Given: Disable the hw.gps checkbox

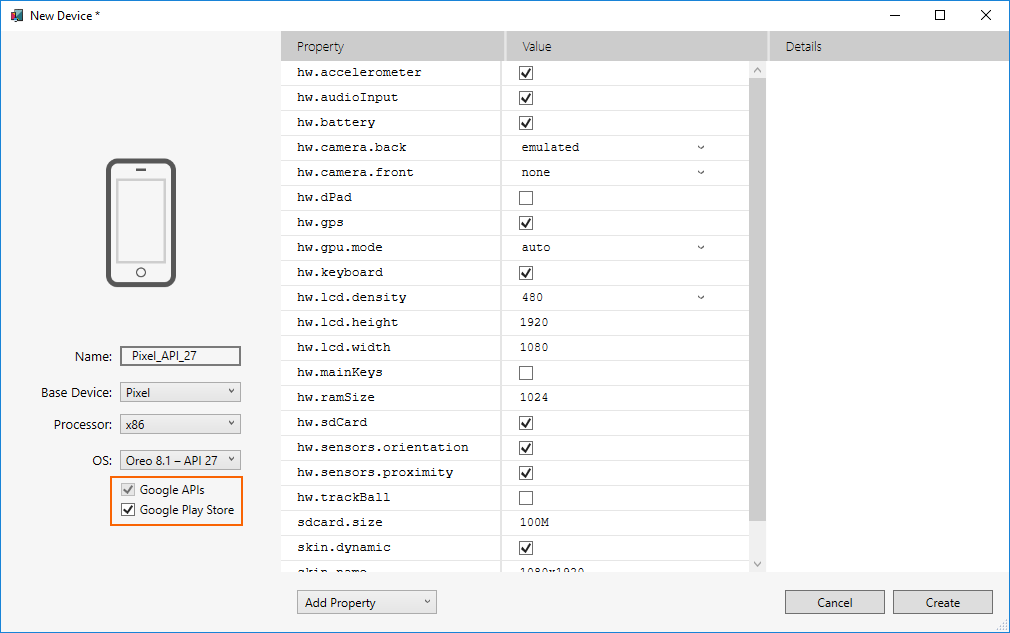Looking at the screenshot, I should click(x=526, y=223).
